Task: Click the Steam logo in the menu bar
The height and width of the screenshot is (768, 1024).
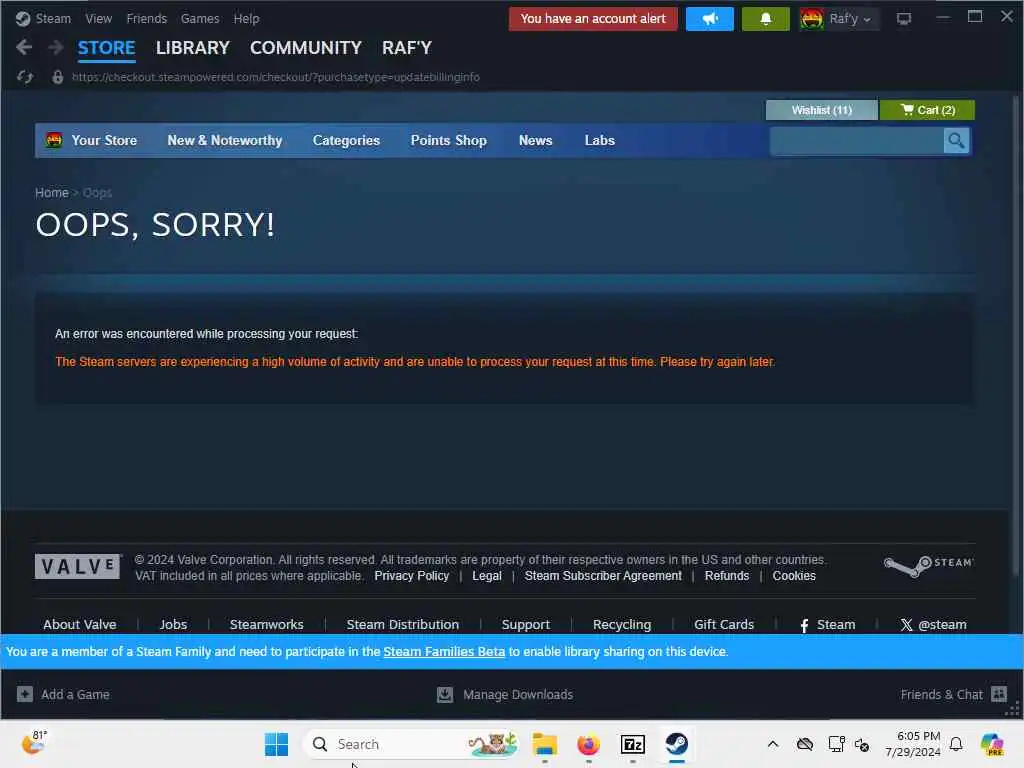Action: (x=23, y=19)
